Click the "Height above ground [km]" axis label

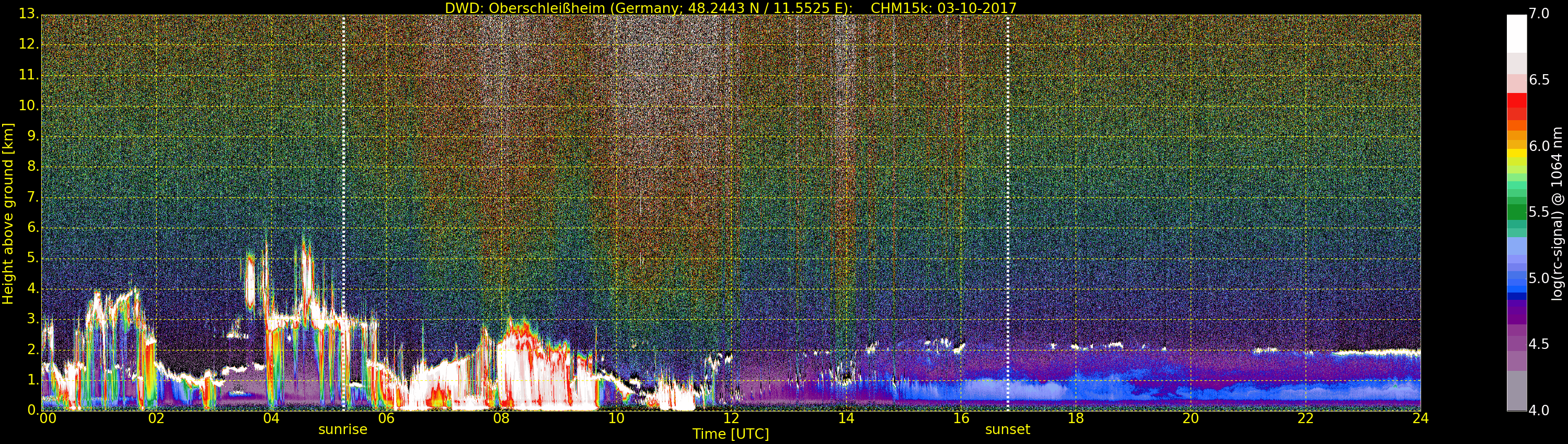8,214
